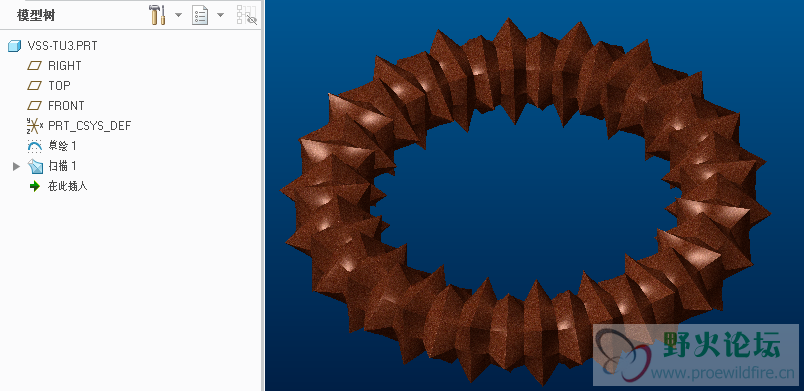Open the model tree settings hammer icon
804x391 pixels.
pos(157,15)
